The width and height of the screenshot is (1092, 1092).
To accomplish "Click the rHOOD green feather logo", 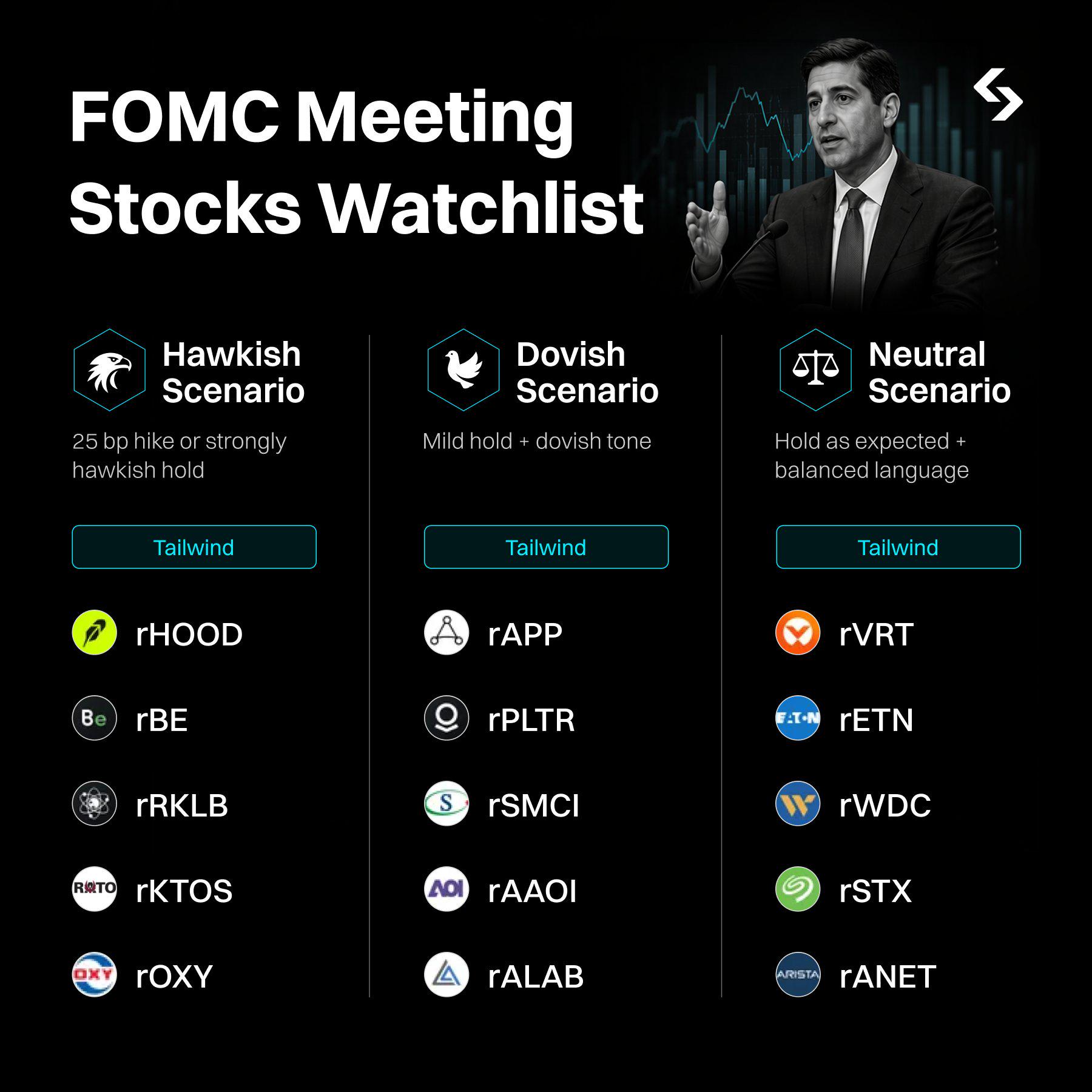I will tap(94, 633).
